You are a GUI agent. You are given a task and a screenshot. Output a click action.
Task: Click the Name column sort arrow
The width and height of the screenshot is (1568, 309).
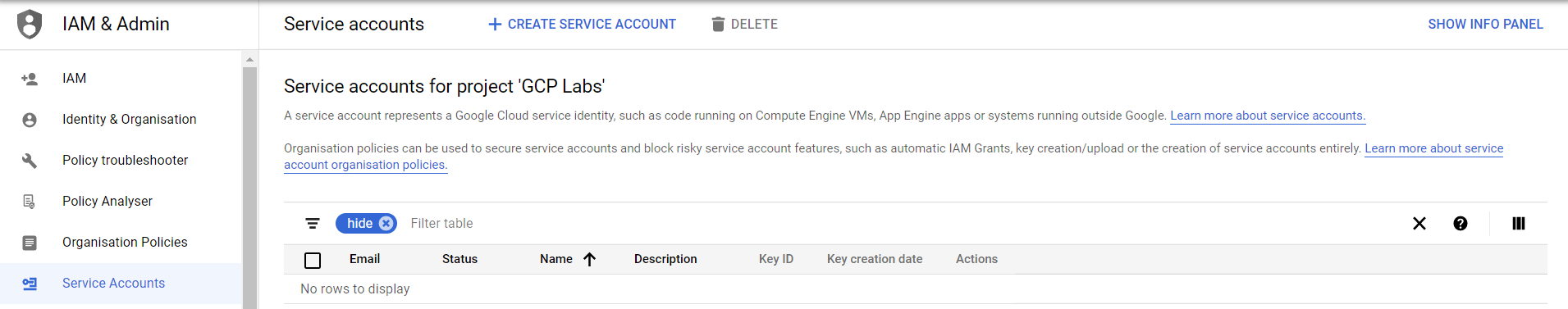(589, 259)
